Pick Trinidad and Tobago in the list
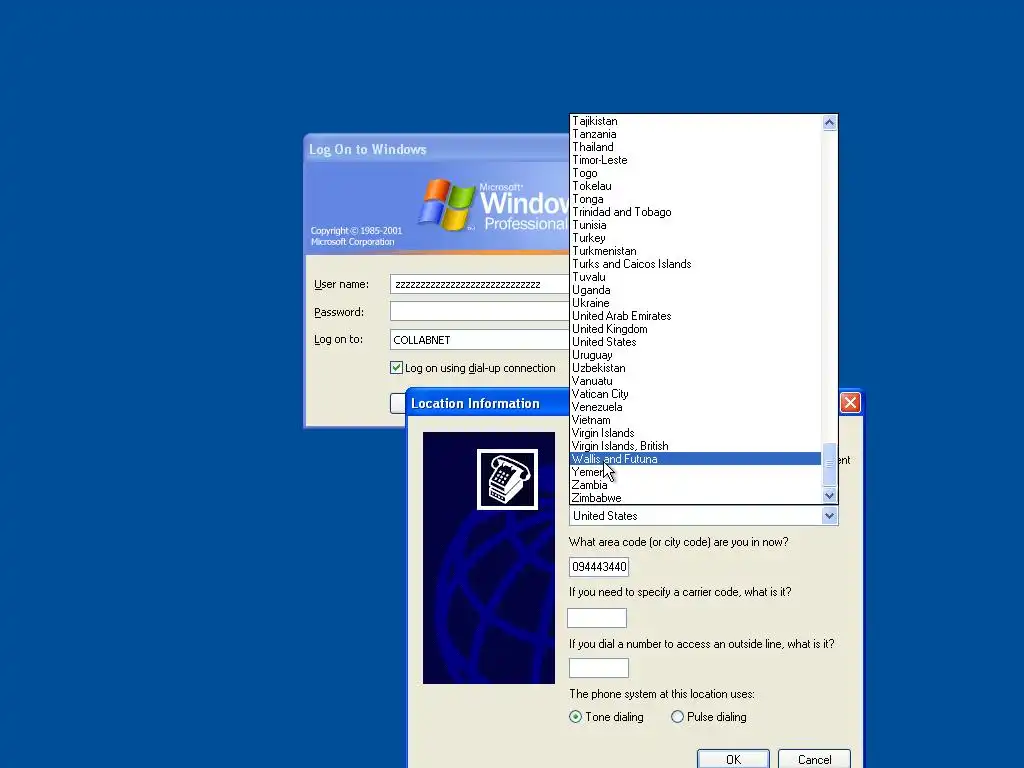Screen dimensions: 1024x768 pos(696,212)
